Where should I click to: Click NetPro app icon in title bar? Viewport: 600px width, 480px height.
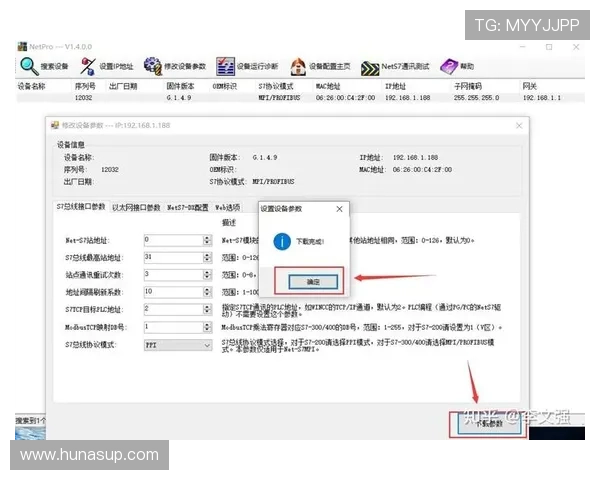(23, 46)
